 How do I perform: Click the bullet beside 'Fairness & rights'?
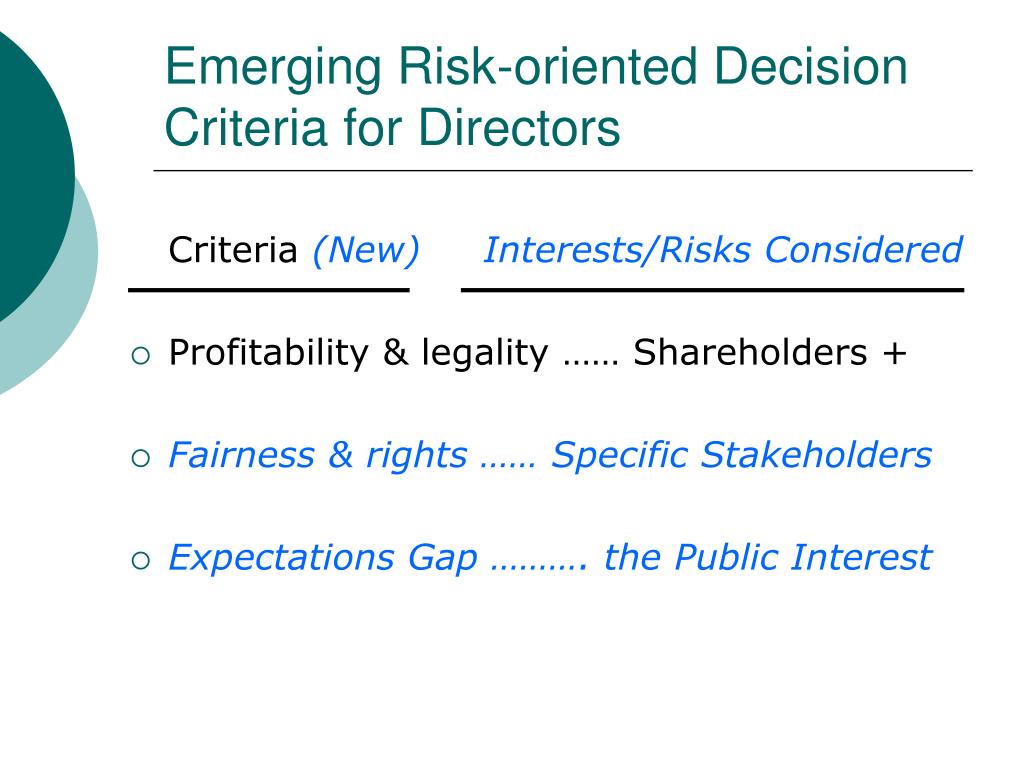pos(140,458)
